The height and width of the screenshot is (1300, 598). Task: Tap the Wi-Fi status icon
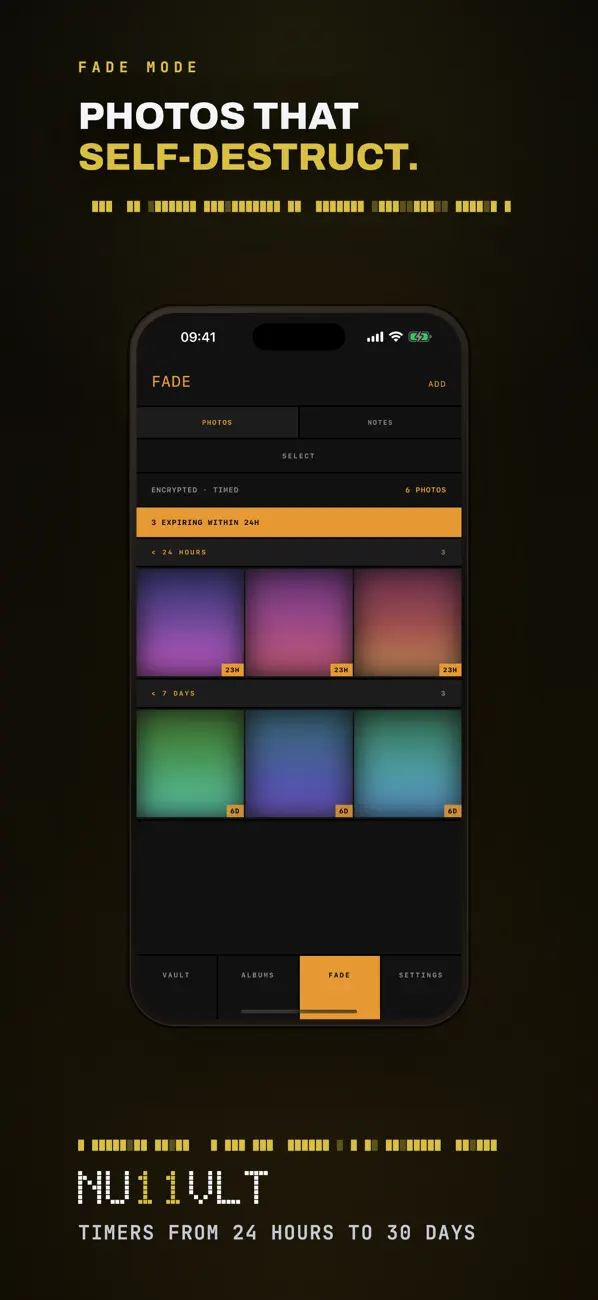coord(396,337)
